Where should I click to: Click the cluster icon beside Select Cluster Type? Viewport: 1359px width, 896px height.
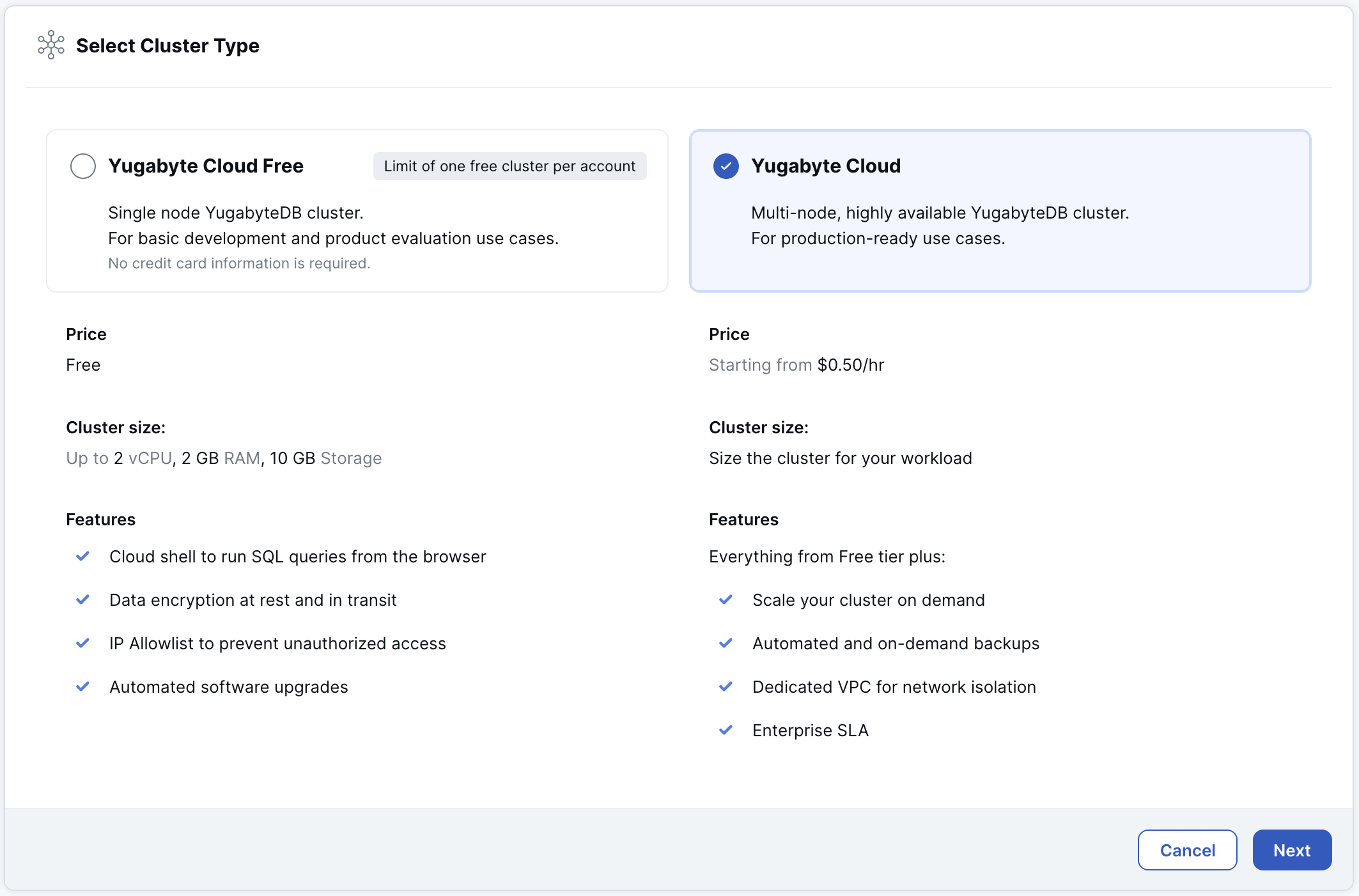(x=51, y=45)
